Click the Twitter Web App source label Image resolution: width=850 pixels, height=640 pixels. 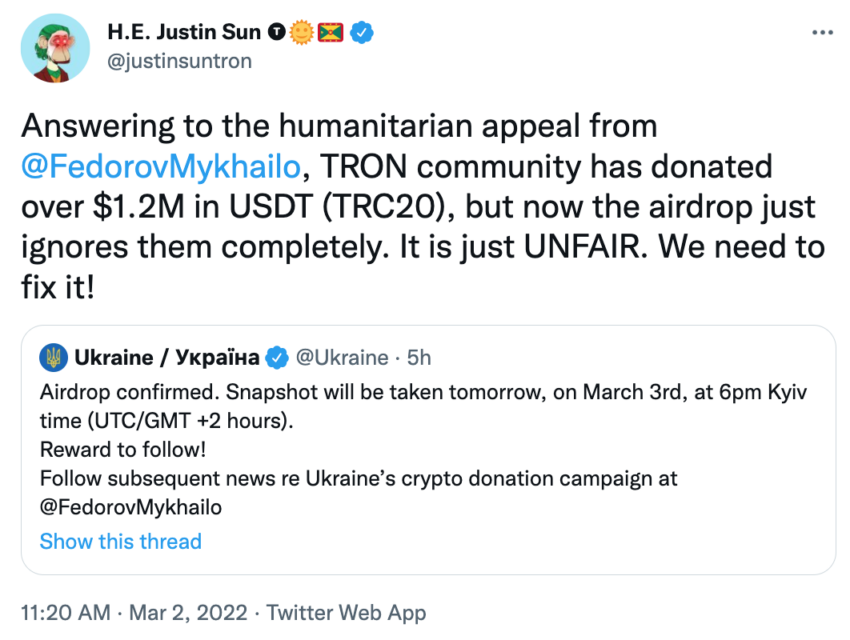point(350,612)
